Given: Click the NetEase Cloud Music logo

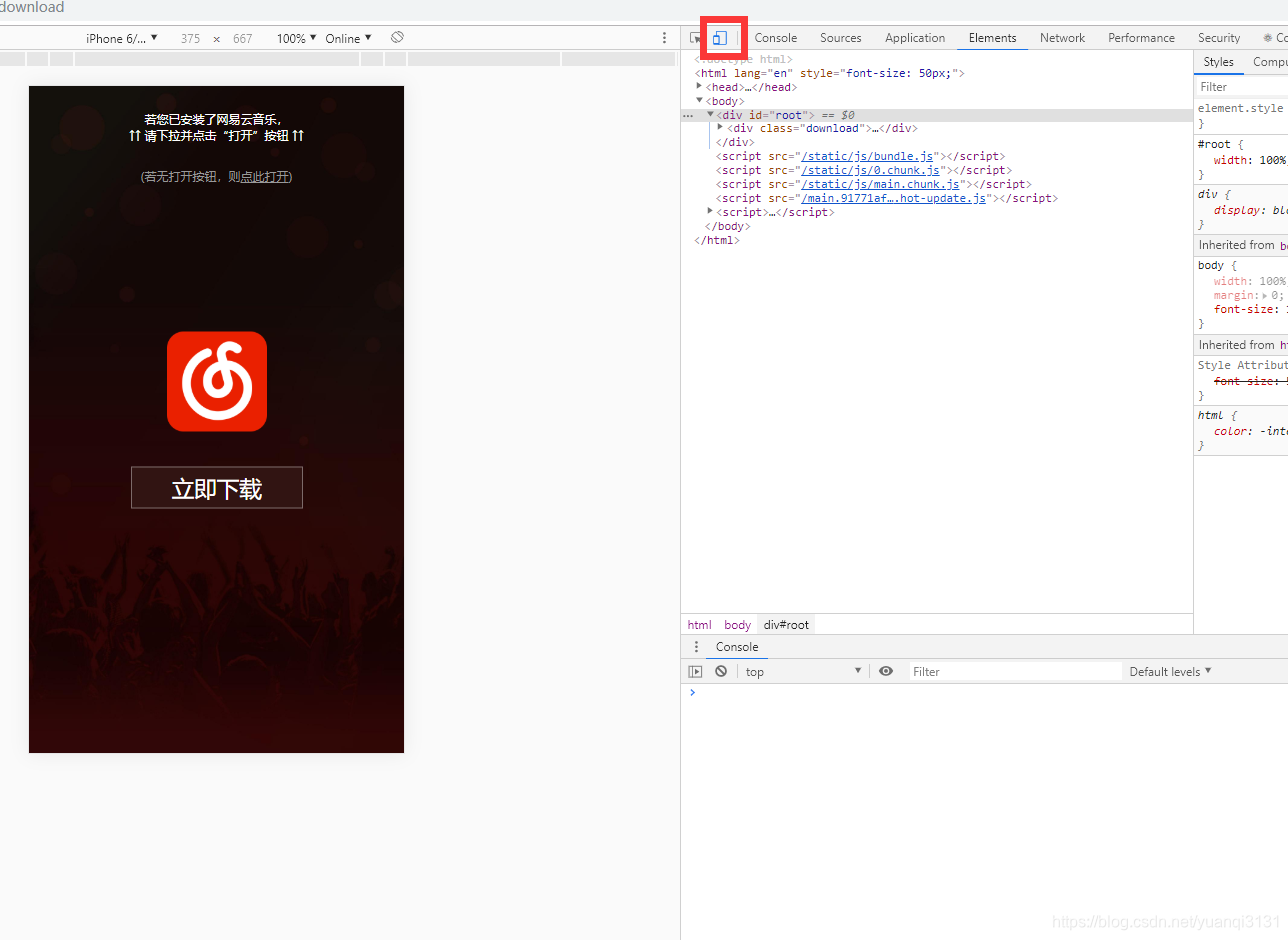Looking at the screenshot, I should coord(217,381).
